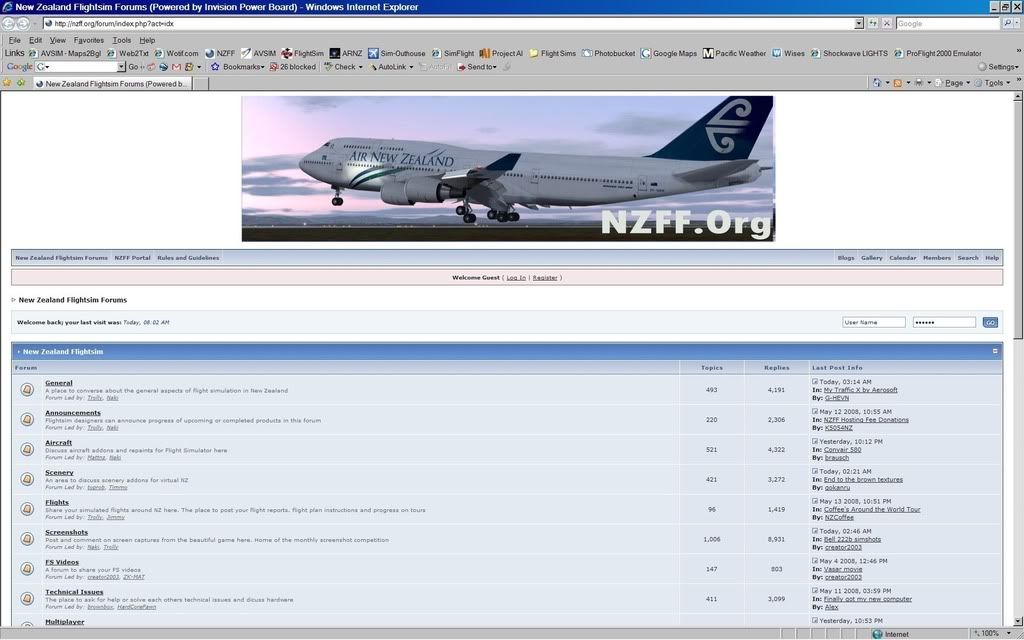Open the Page dropdown menu
The height and width of the screenshot is (640, 1024).
point(956,83)
